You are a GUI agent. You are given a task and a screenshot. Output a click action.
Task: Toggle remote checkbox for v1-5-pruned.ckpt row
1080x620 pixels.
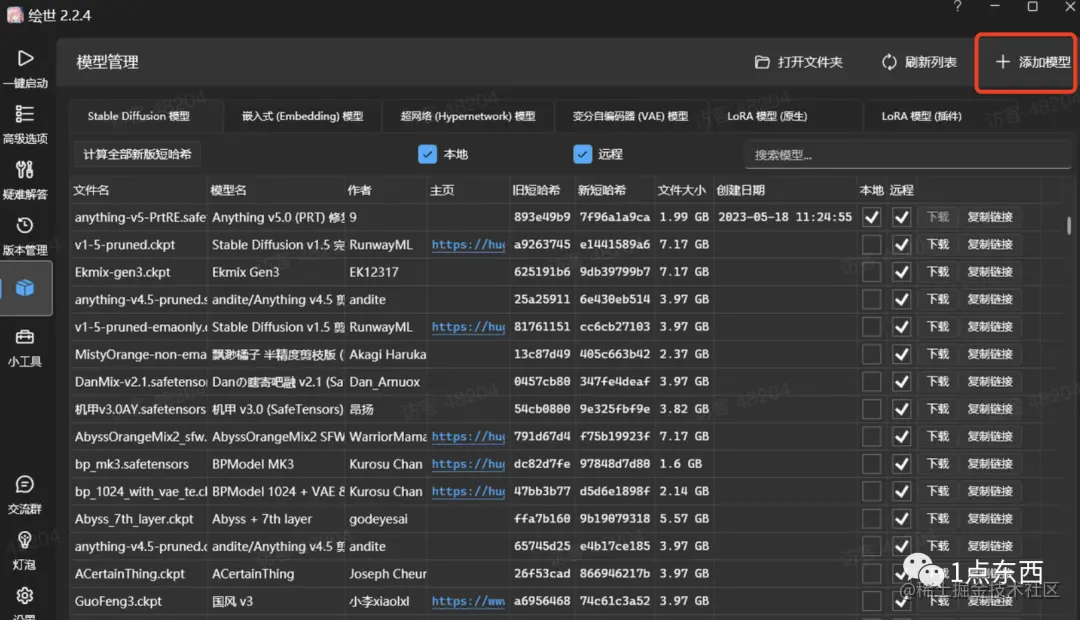(901, 245)
